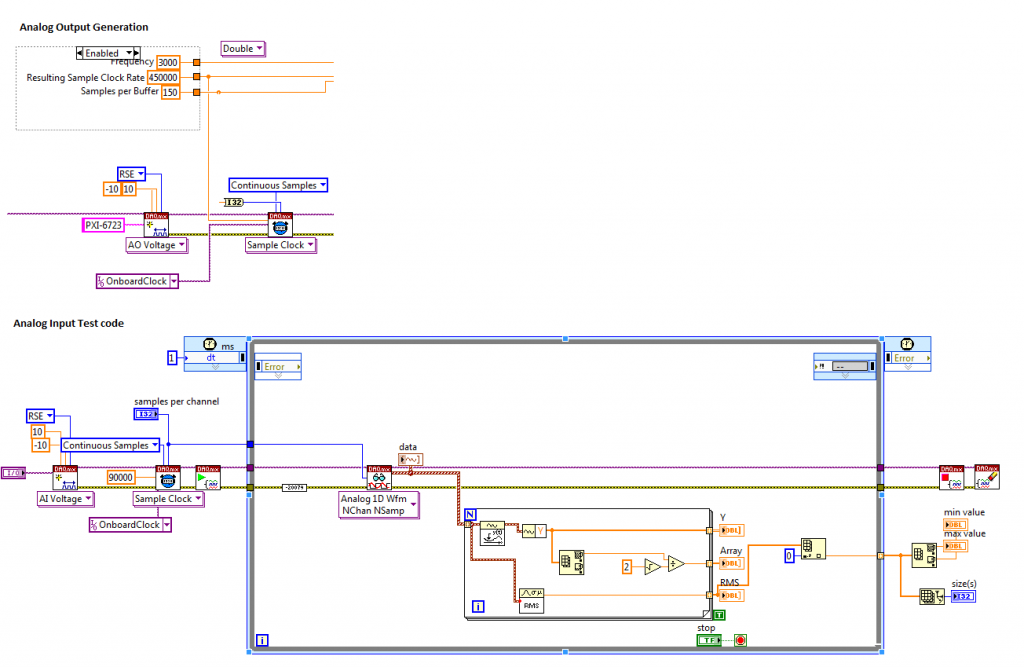Click the 450000 sample clock rate constant
This screenshot has width=1024, height=667.
click(163, 77)
